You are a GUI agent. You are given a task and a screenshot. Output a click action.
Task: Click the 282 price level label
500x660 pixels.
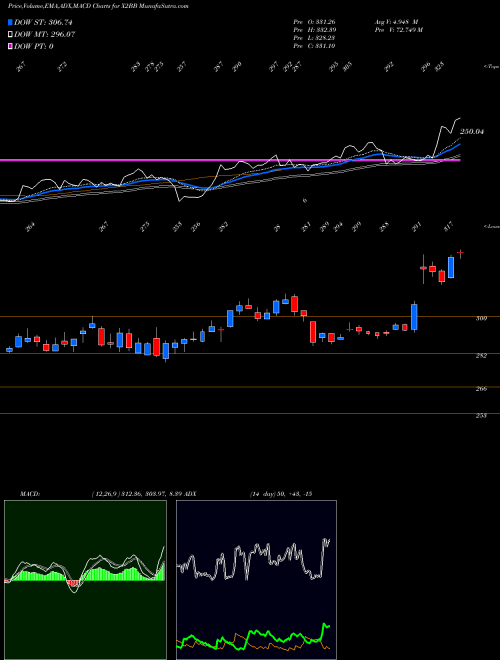[482, 356]
